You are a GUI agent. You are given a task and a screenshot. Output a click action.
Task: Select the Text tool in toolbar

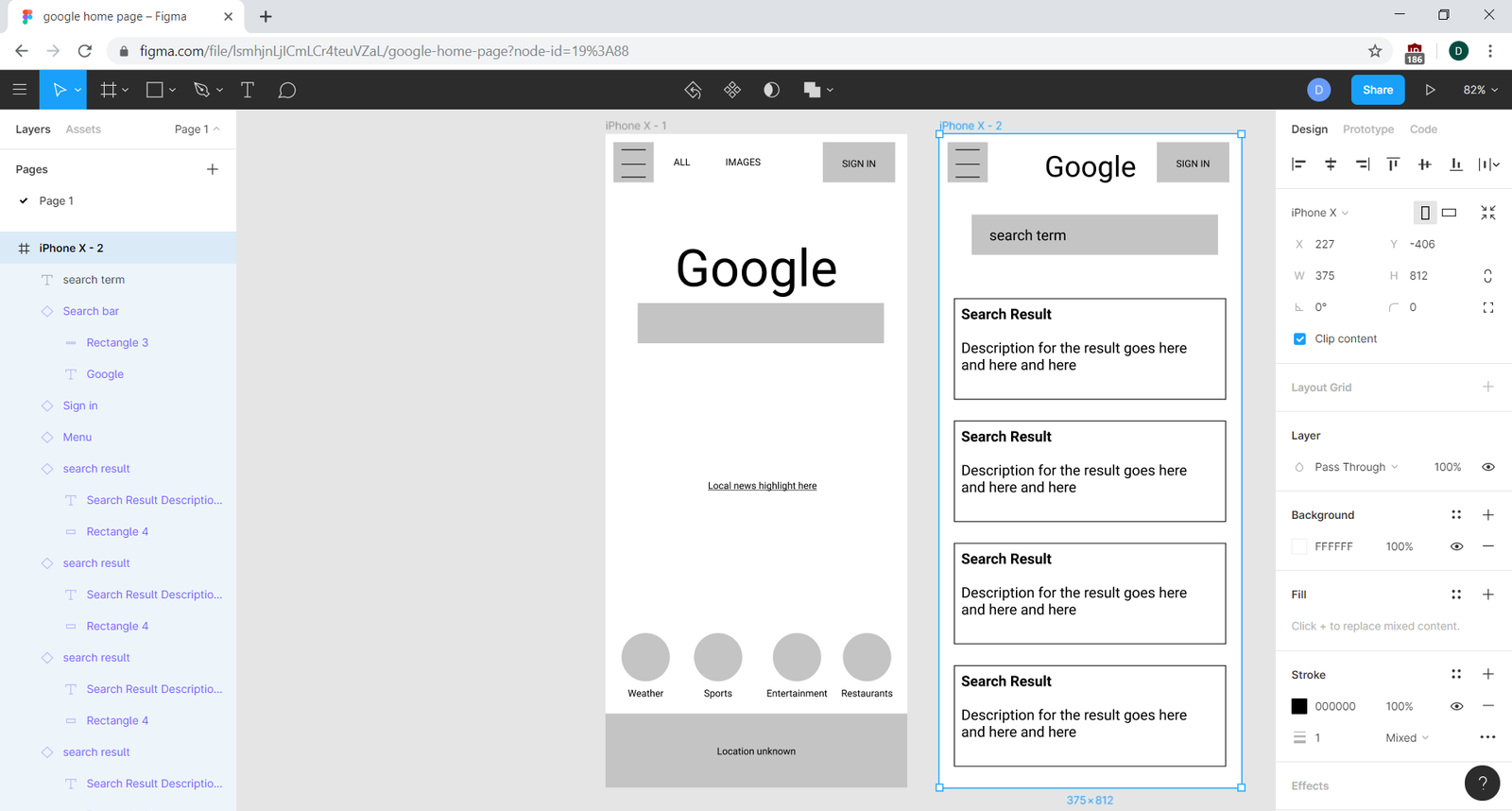248,90
